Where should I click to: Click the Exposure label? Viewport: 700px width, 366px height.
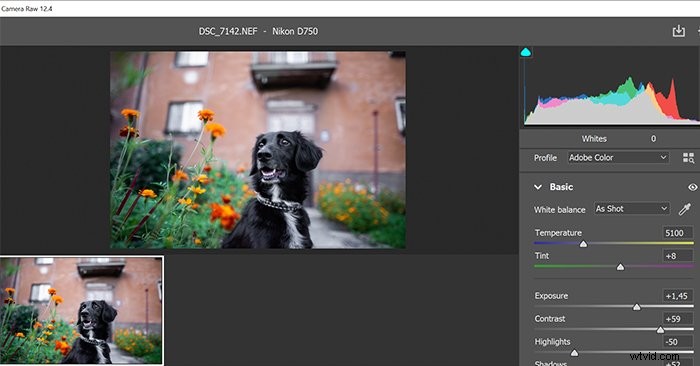551,295
